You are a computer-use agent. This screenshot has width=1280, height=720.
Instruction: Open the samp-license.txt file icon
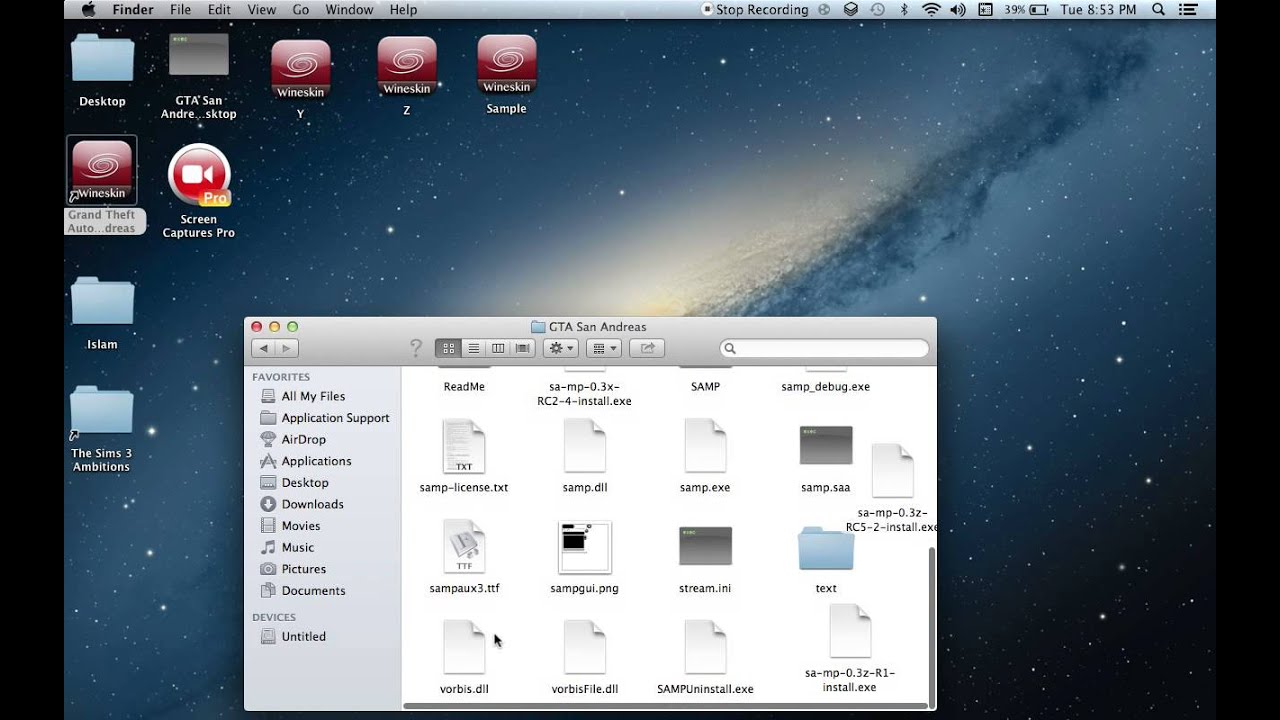(464, 446)
